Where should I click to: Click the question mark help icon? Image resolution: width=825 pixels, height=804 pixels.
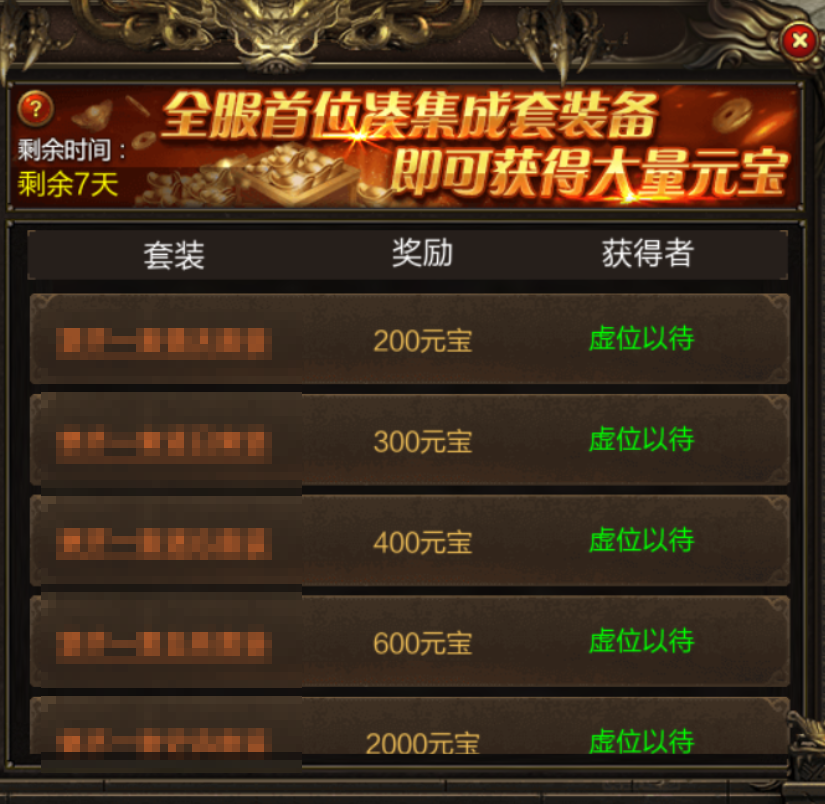pos(35,109)
